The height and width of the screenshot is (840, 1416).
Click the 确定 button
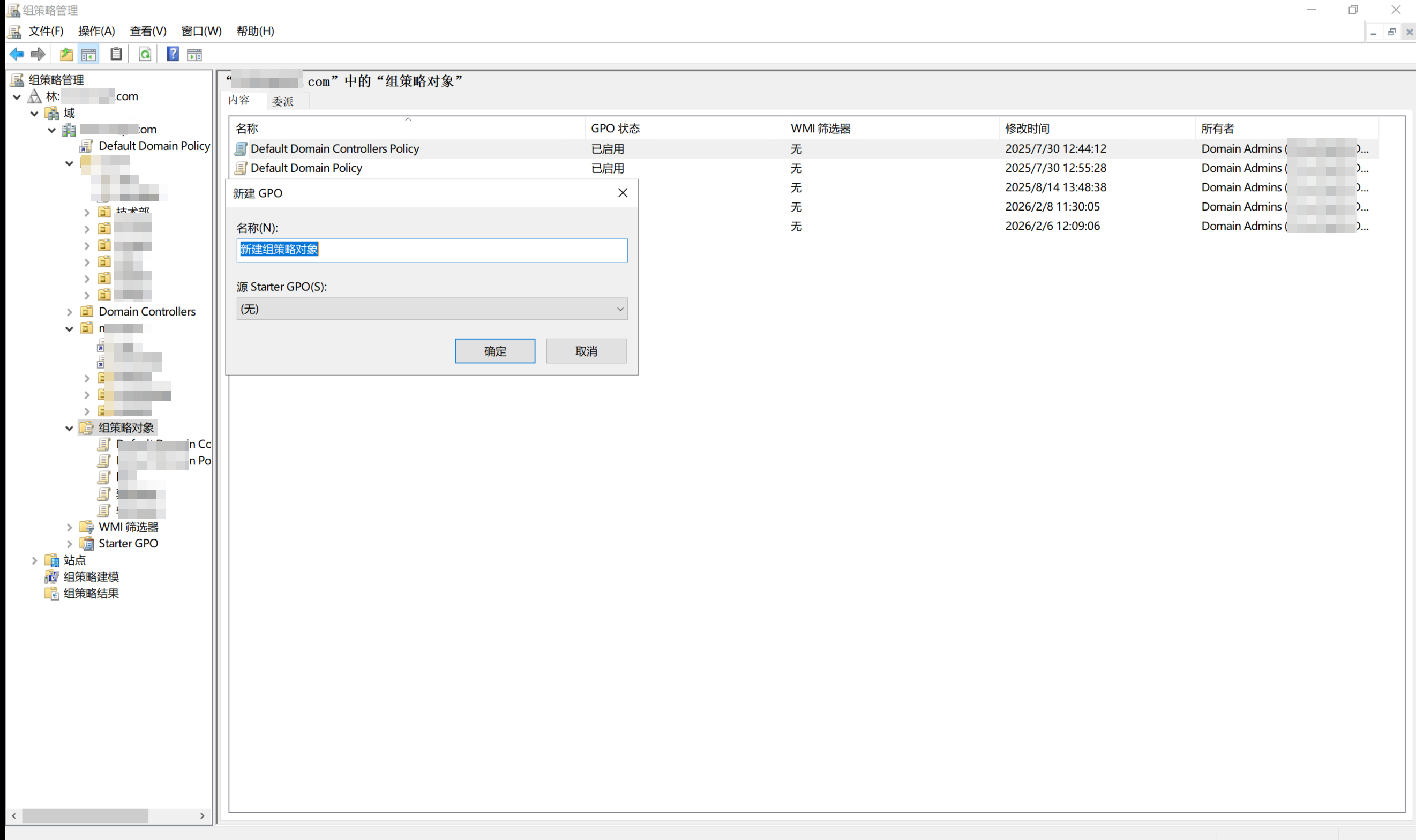495,351
